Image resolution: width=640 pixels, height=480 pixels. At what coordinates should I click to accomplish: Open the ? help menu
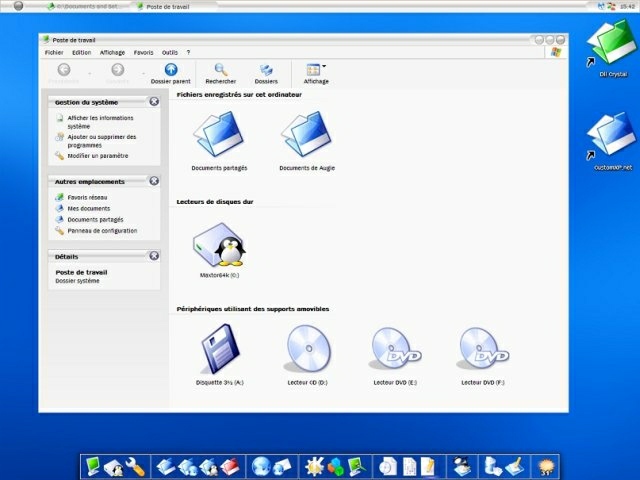[188, 53]
